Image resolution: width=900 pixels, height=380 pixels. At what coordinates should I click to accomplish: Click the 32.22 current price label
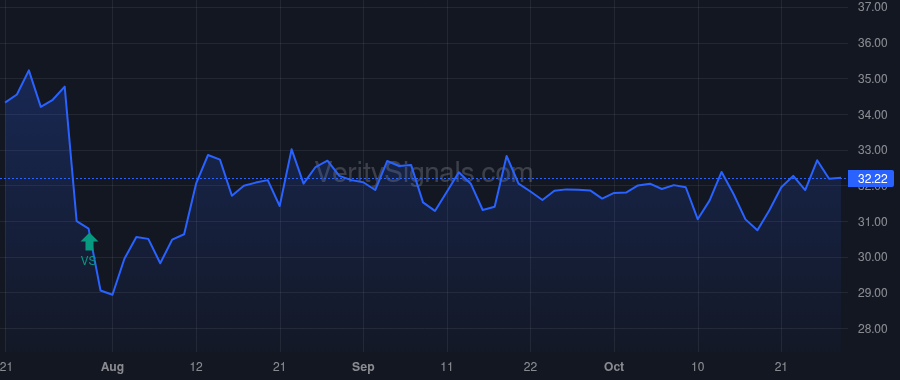pyautogui.click(x=871, y=179)
